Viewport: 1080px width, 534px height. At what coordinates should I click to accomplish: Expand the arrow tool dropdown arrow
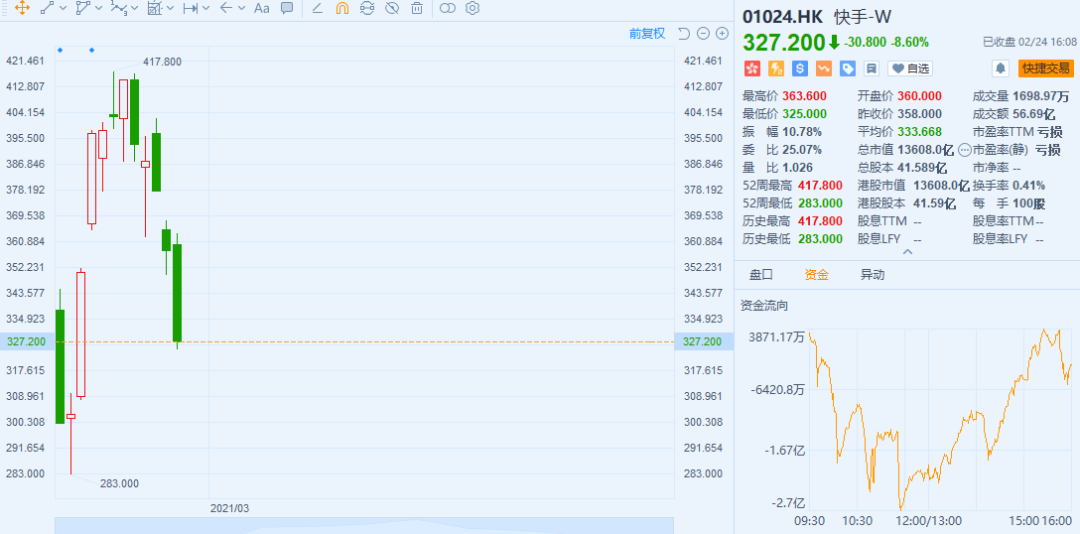pyautogui.click(x=242, y=8)
